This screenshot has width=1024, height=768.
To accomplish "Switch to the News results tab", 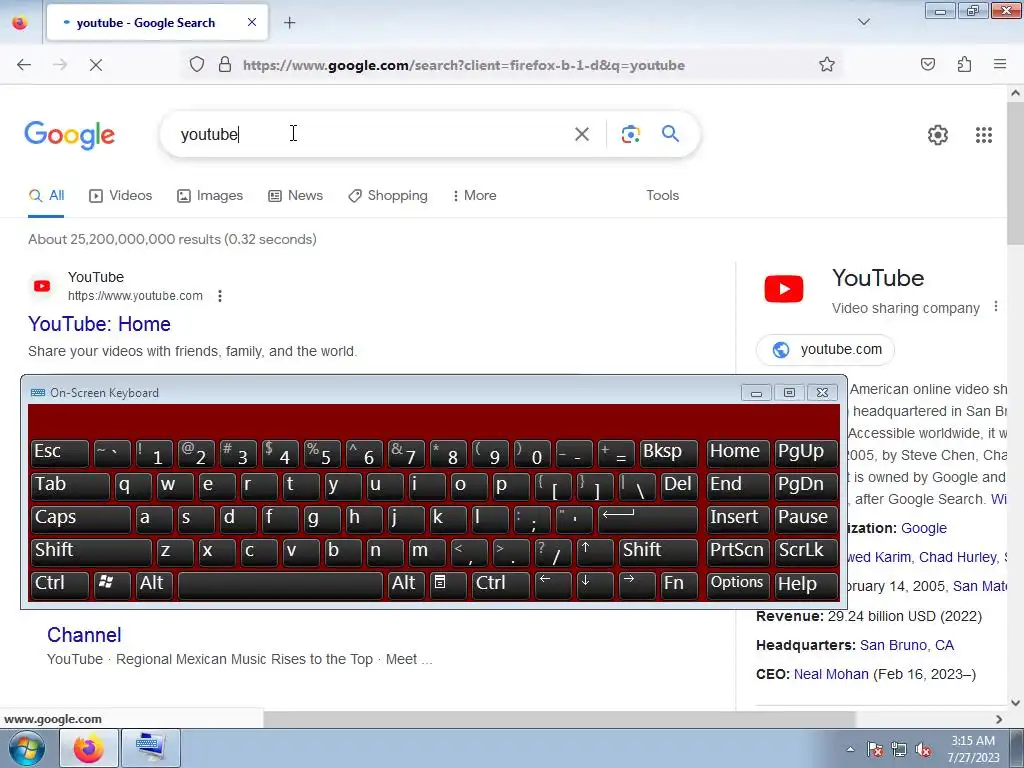I will [x=295, y=195].
